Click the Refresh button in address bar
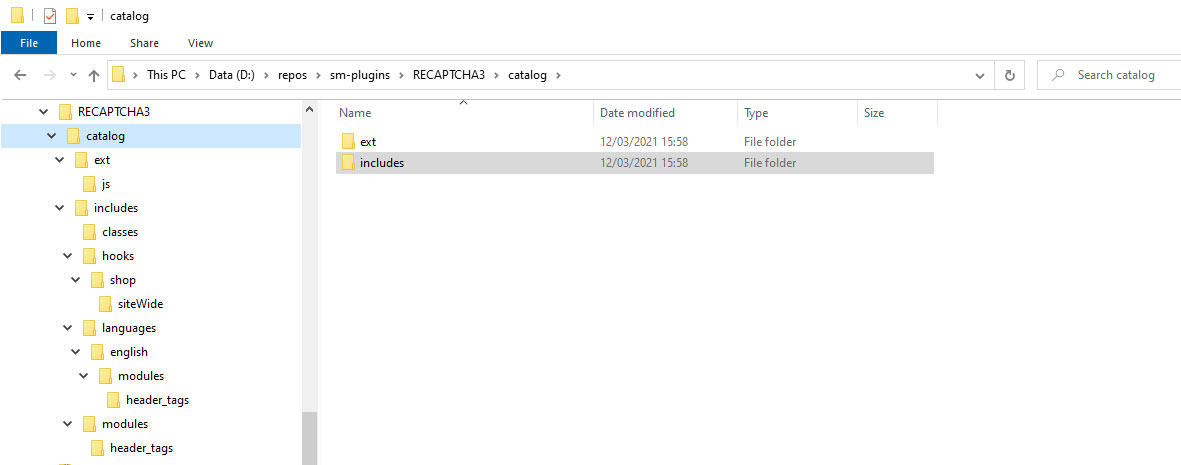The width and height of the screenshot is (1181, 465). (x=1010, y=75)
